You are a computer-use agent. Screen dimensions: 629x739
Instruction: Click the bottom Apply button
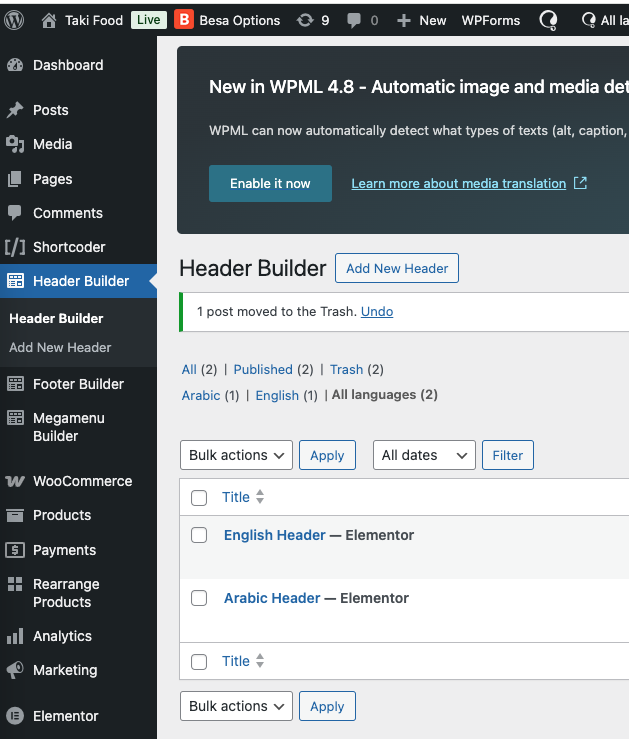pos(327,706)
